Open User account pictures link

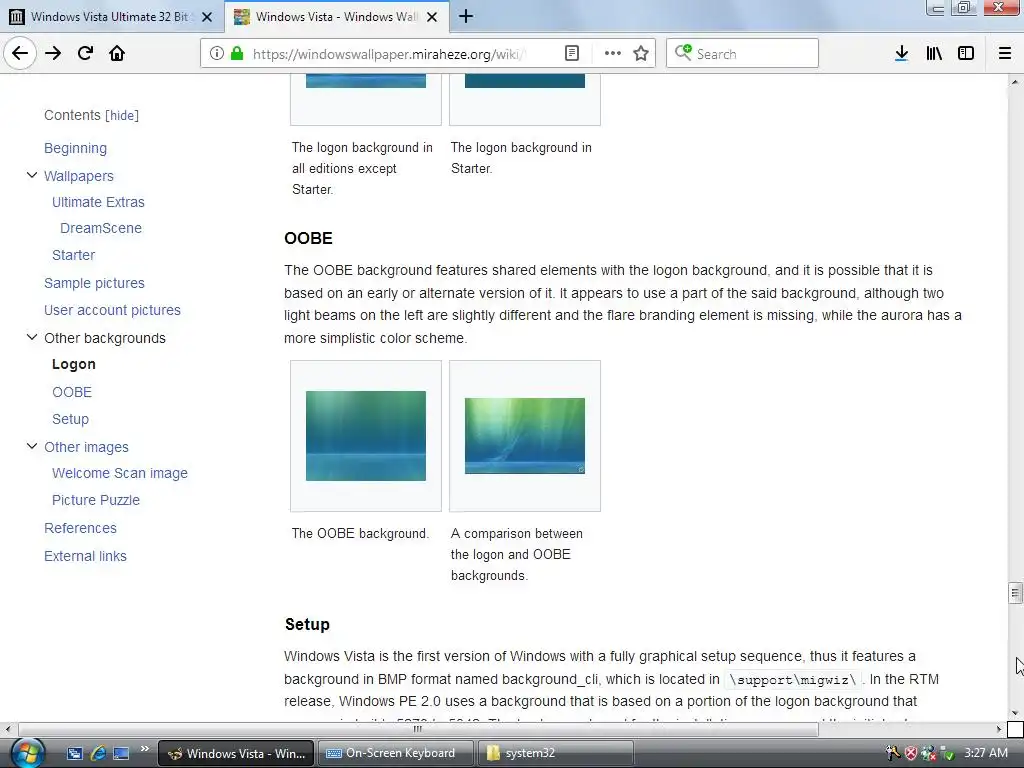tap(112, 310)
